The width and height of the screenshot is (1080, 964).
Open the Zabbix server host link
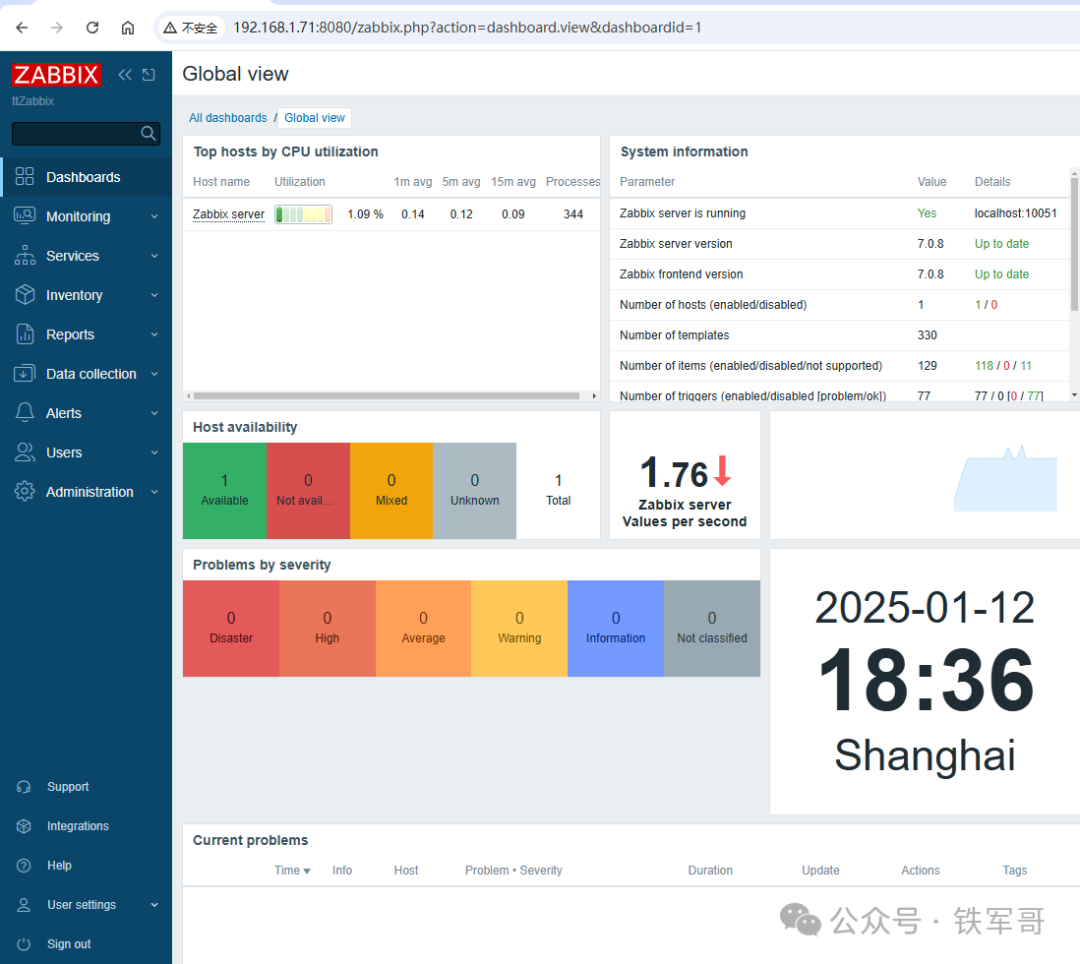click(x=229, y=214)
